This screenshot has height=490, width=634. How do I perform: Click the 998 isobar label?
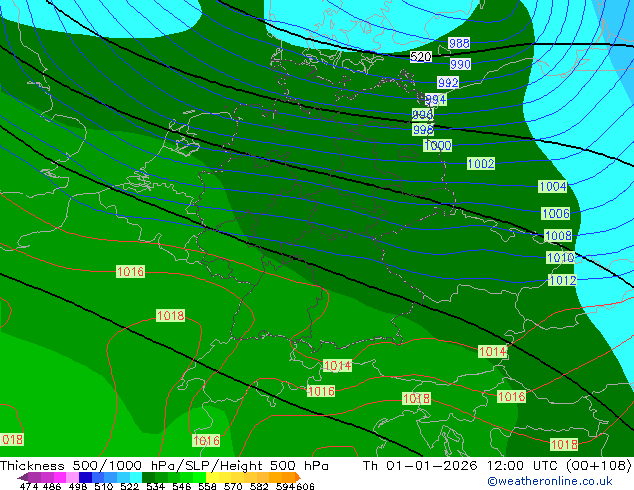pos(423,130)
